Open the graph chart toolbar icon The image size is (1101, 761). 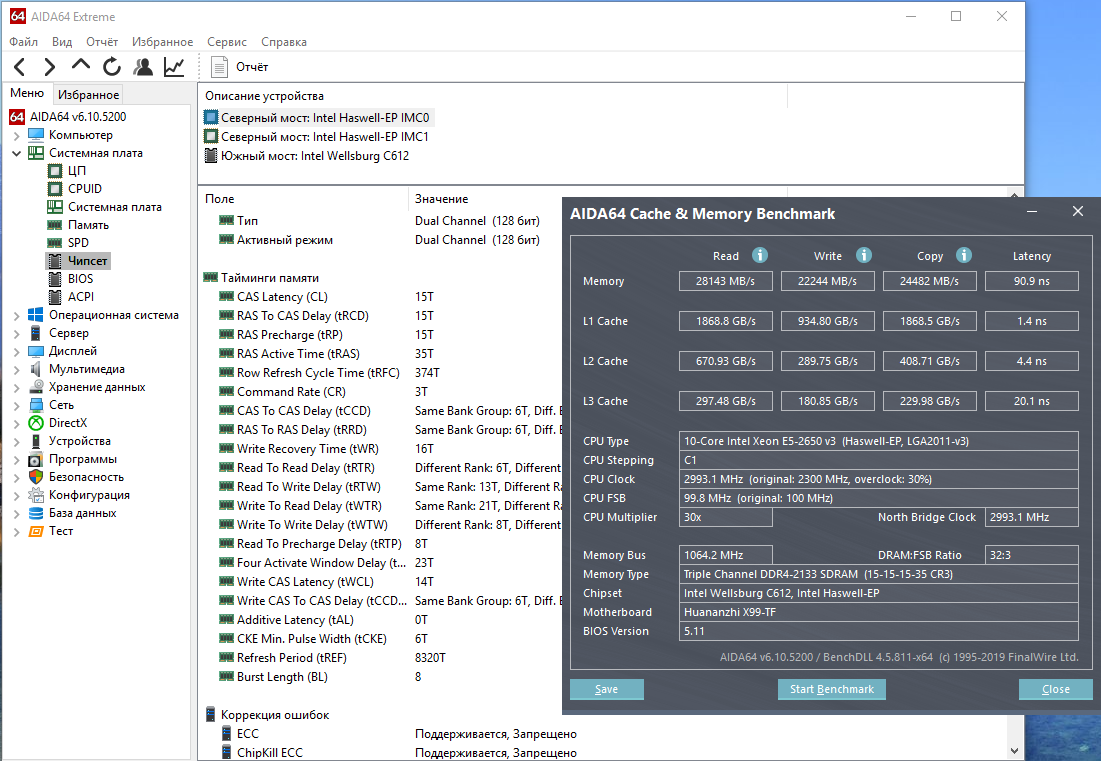(x=174, y=67)
